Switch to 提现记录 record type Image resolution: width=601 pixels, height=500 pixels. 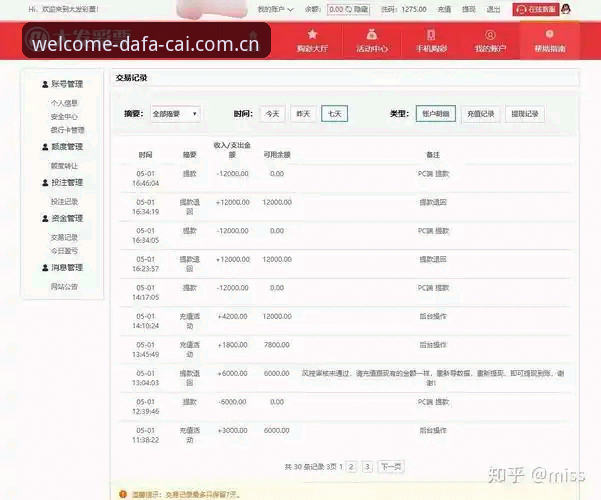[525, 114]
